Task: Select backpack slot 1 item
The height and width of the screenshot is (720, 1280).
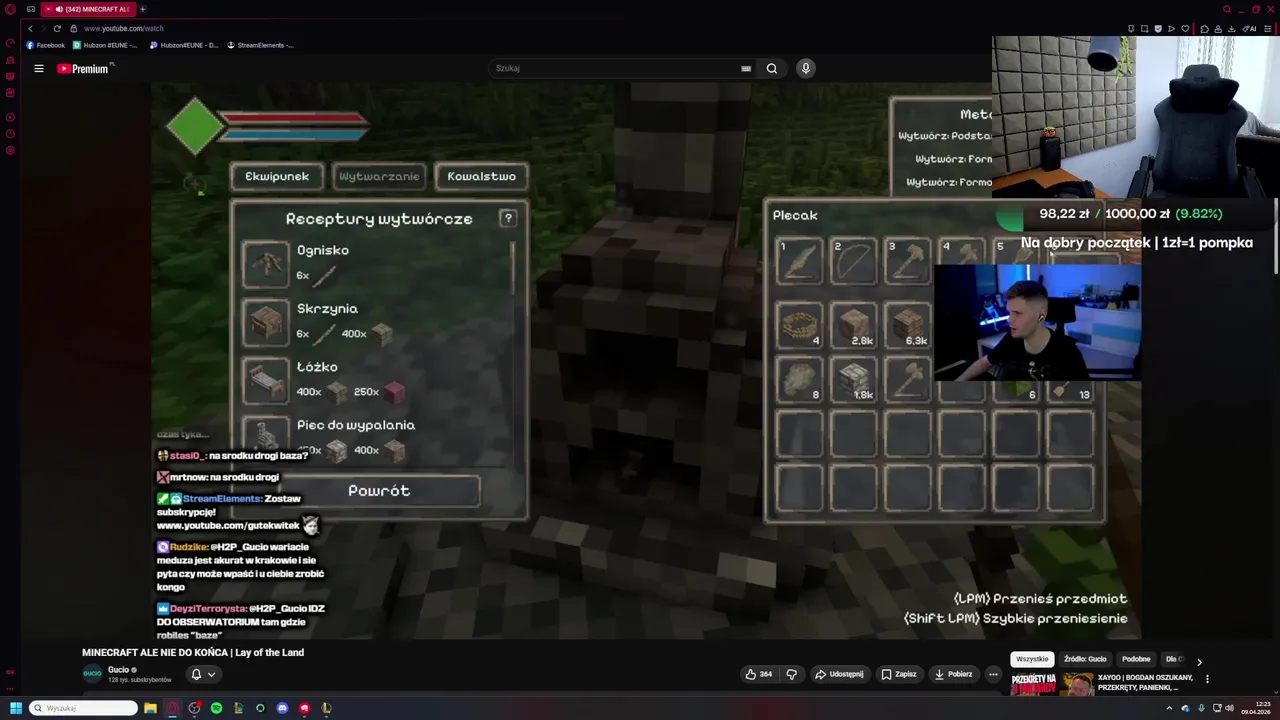Action: coord(799,262)
